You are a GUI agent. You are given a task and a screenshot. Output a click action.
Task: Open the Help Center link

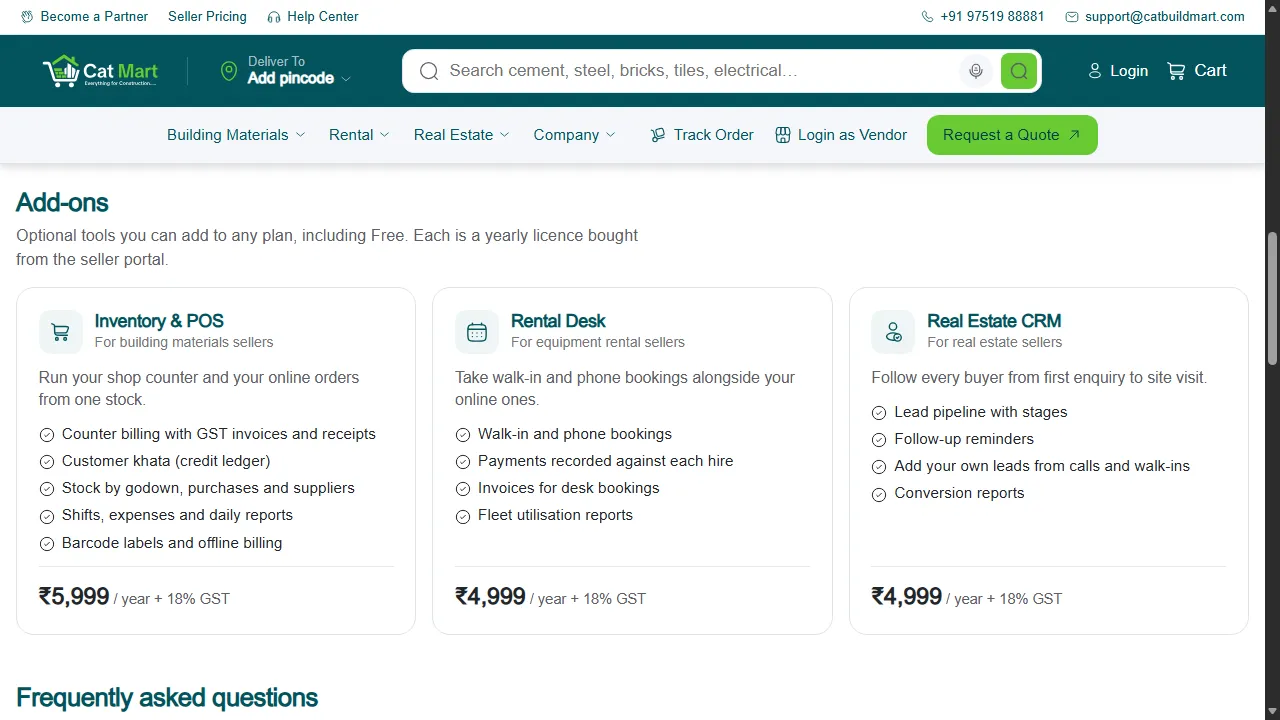point(313,17)
